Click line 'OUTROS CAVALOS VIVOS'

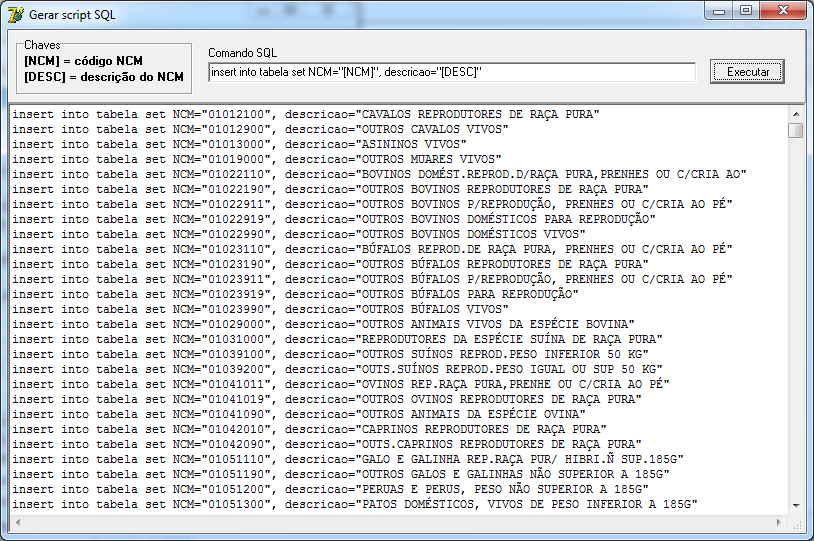pos(260,129)
